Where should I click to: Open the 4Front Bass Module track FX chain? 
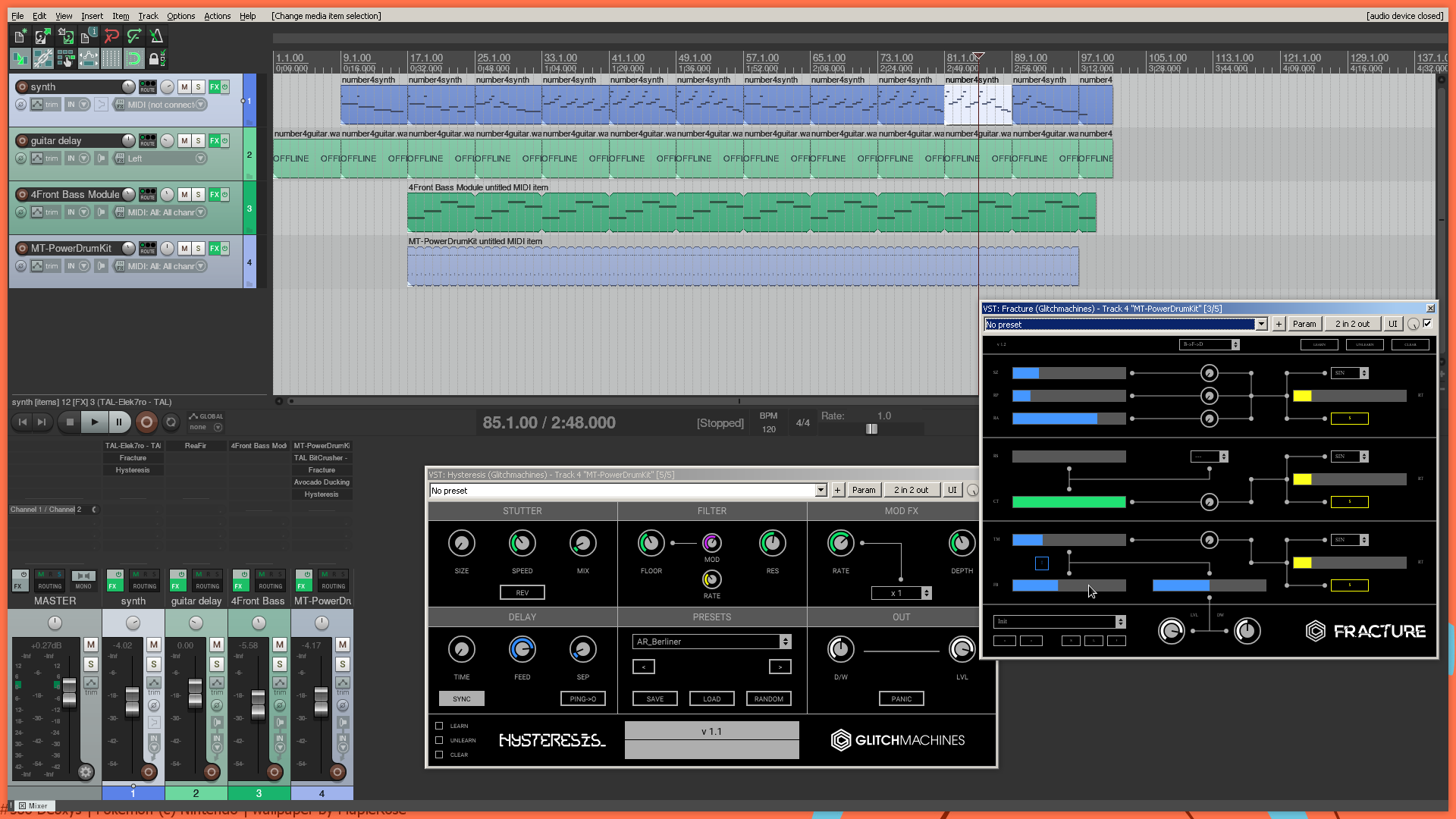pyautogui.click(x=214, y=195)
